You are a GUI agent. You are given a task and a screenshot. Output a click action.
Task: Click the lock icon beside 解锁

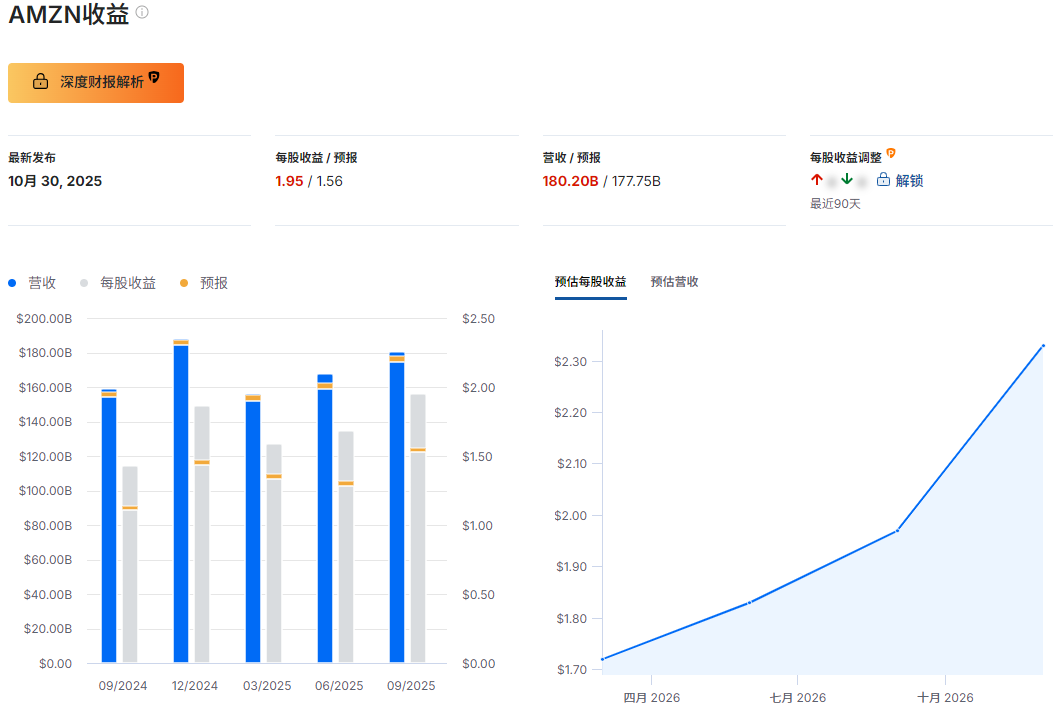coord(883,179)
